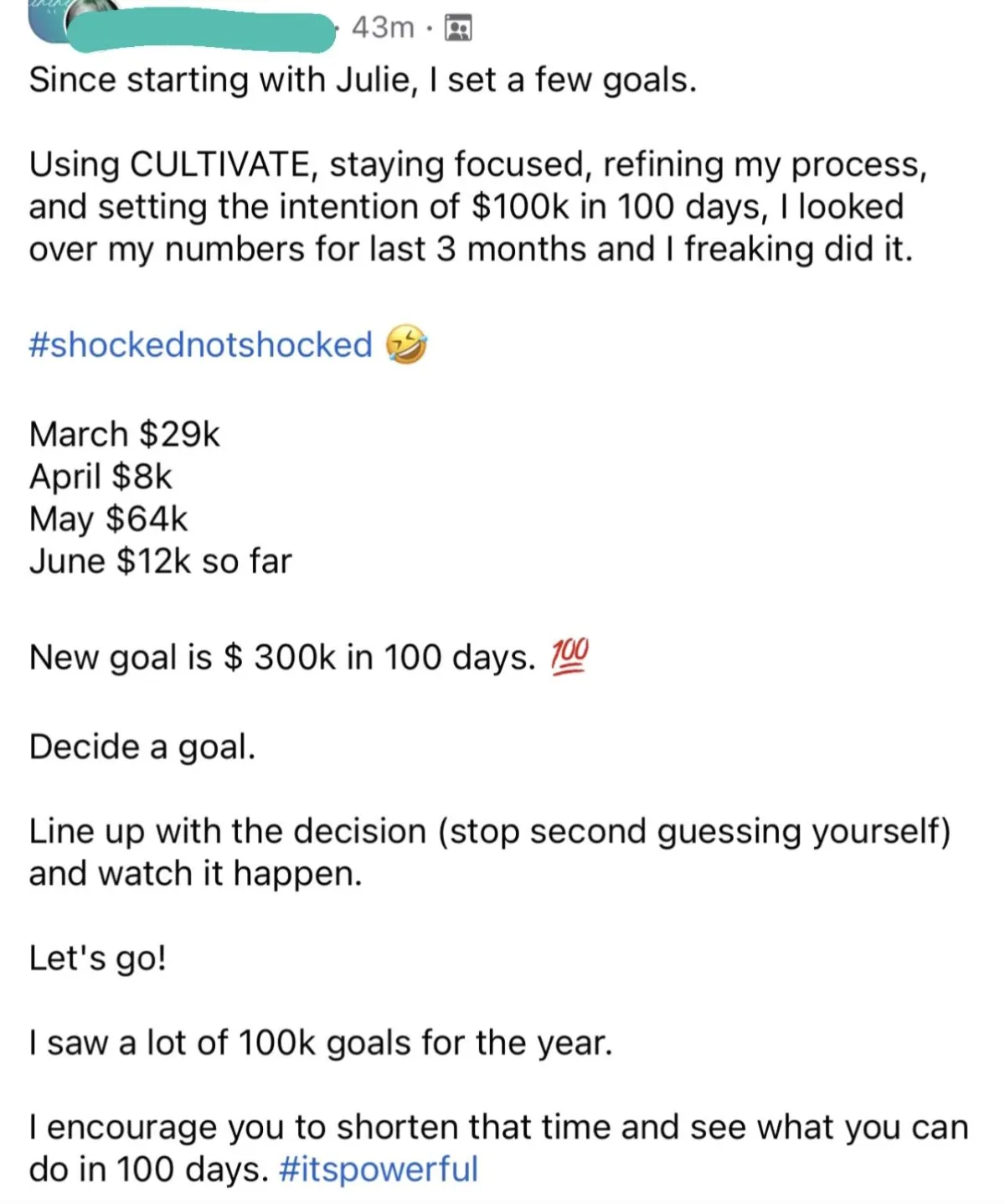
Task: Click "I saw a lot of 100k goals" line
Action: 321,1043
